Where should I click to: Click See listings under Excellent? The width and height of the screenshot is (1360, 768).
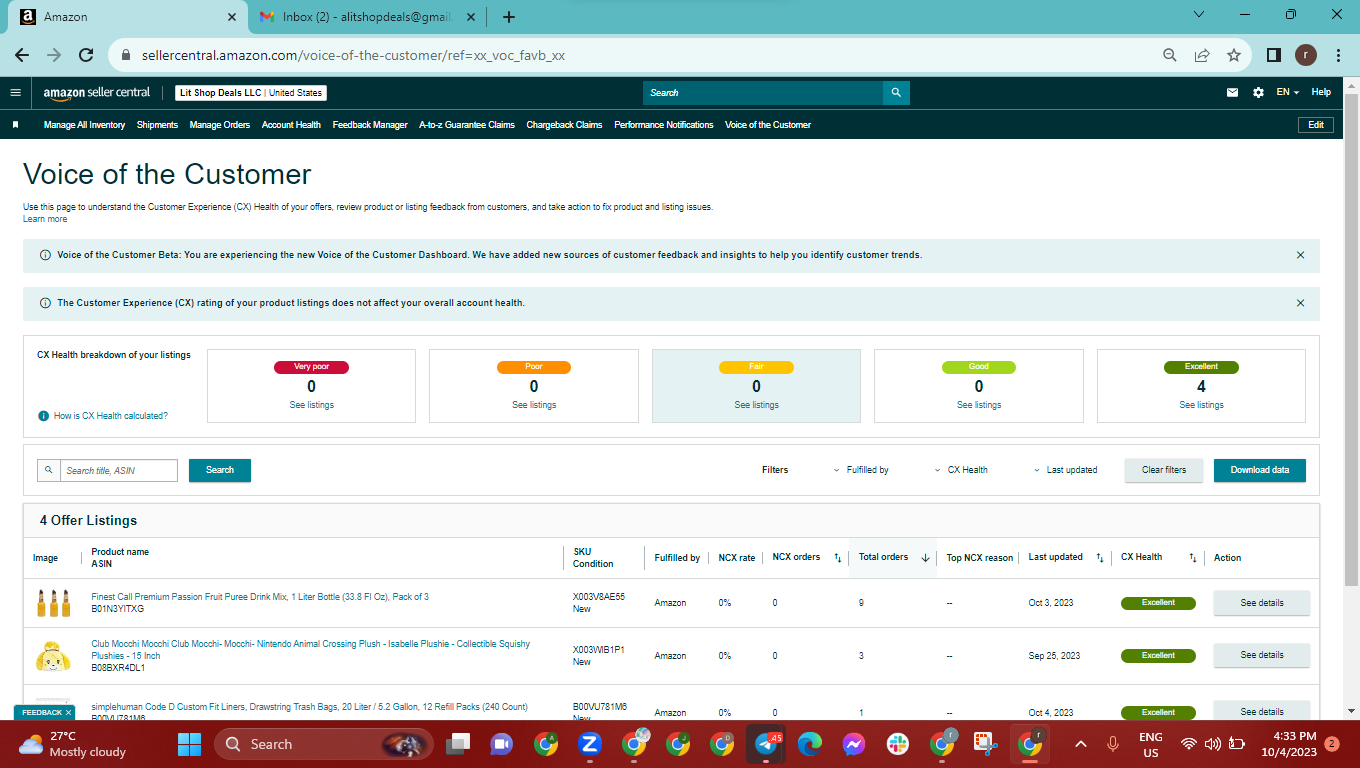point(1201,405)
